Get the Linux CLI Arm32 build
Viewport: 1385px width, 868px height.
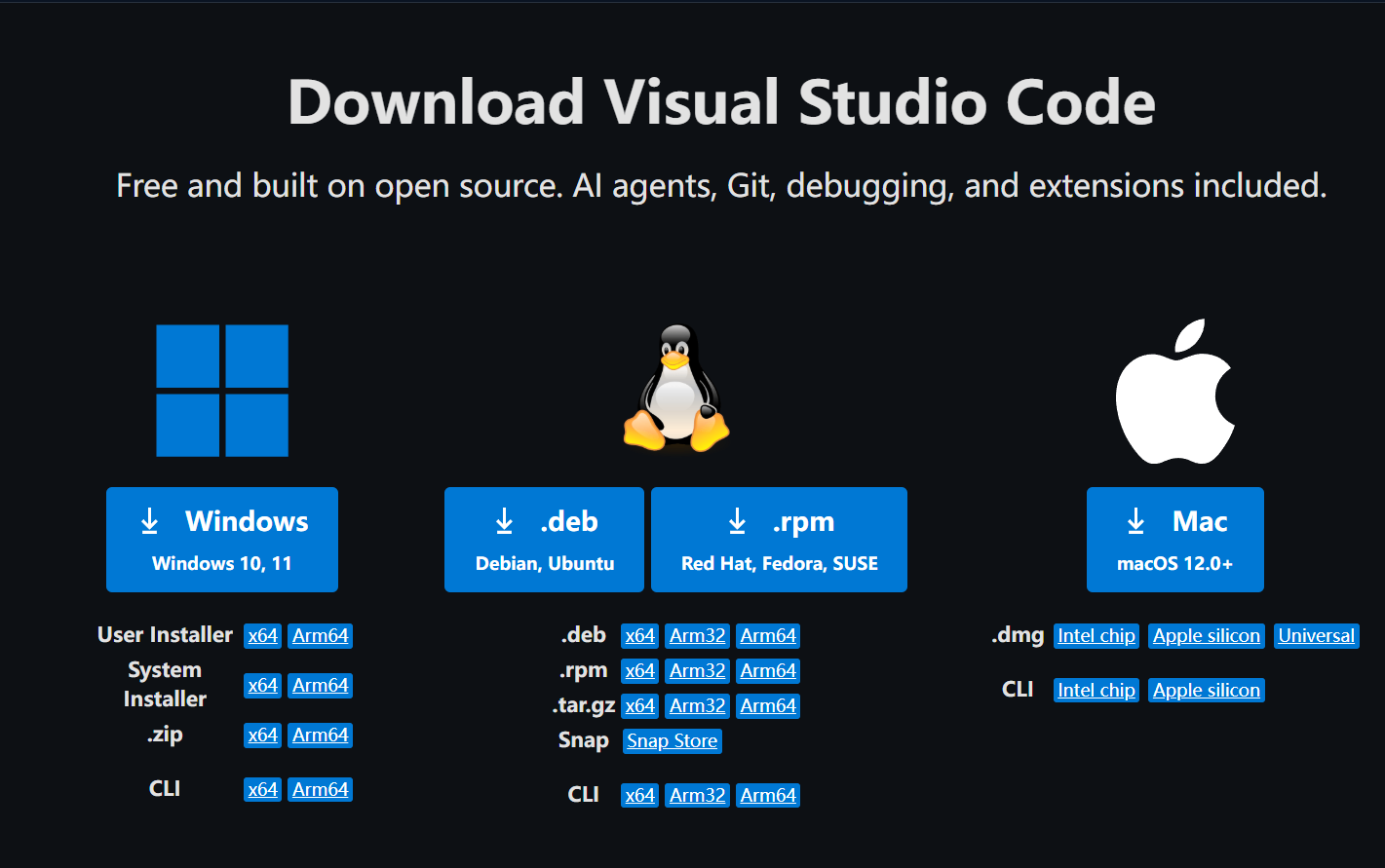[x=698, y=796]
